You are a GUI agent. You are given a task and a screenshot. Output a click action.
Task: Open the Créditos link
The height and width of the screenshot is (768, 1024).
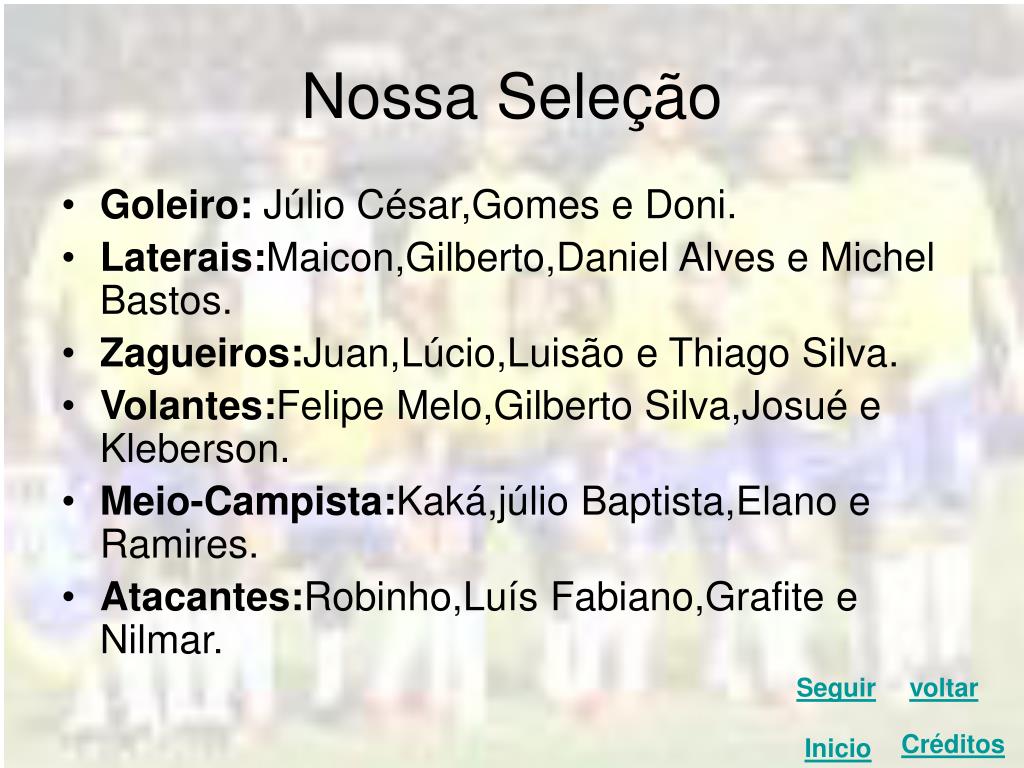pyautogui.click(x=953, y=744)
